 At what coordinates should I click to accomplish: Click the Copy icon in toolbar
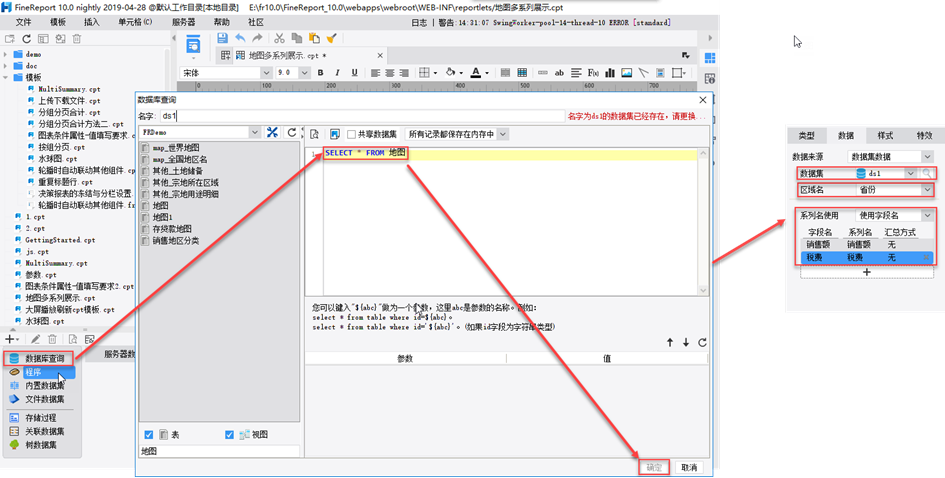(x=297, y=38)
